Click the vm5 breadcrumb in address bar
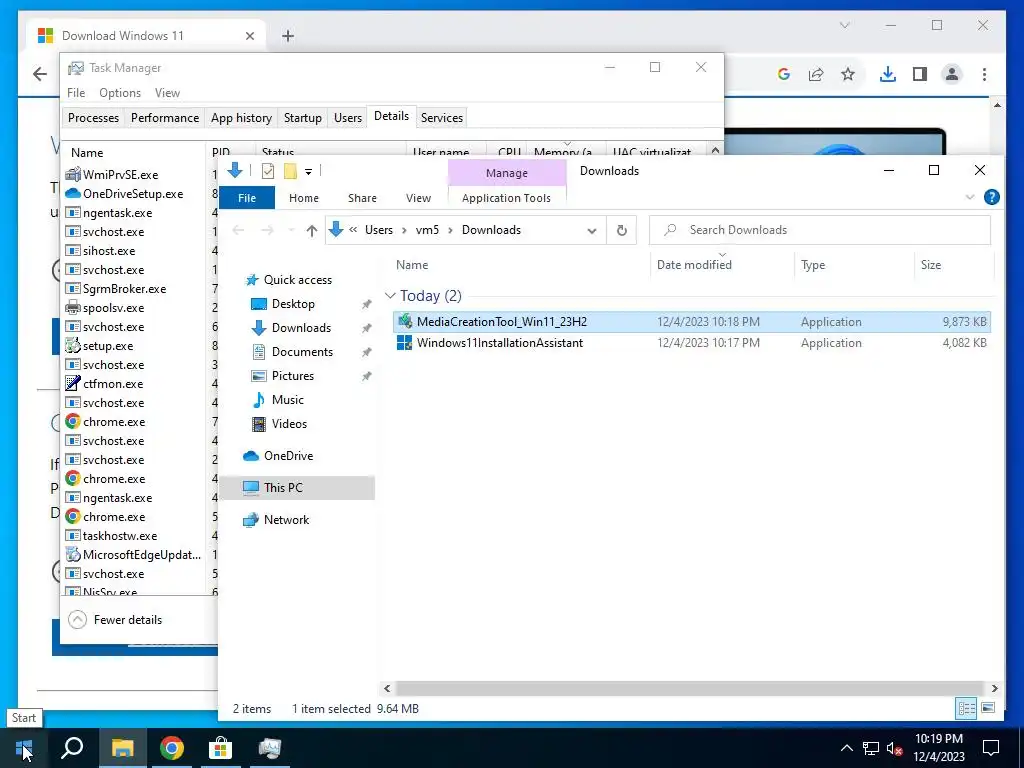 tap(427, 230)
